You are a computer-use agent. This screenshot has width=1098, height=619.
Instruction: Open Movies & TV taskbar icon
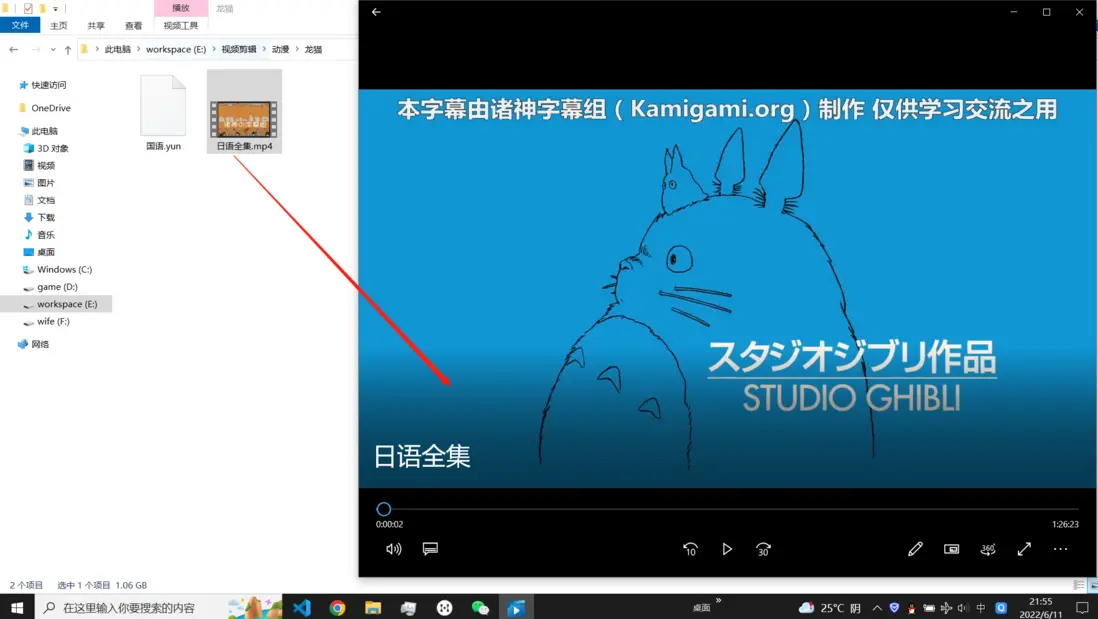point(515,608)
